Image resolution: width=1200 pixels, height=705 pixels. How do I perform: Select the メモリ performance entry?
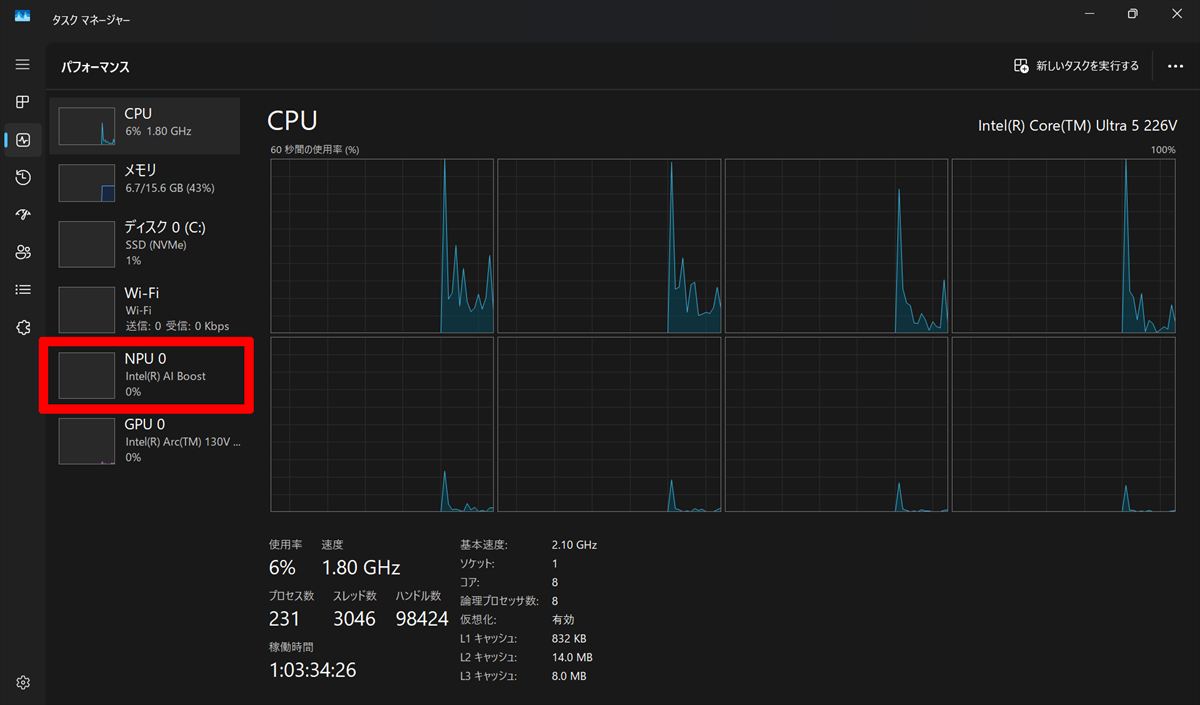coord(145,183)
